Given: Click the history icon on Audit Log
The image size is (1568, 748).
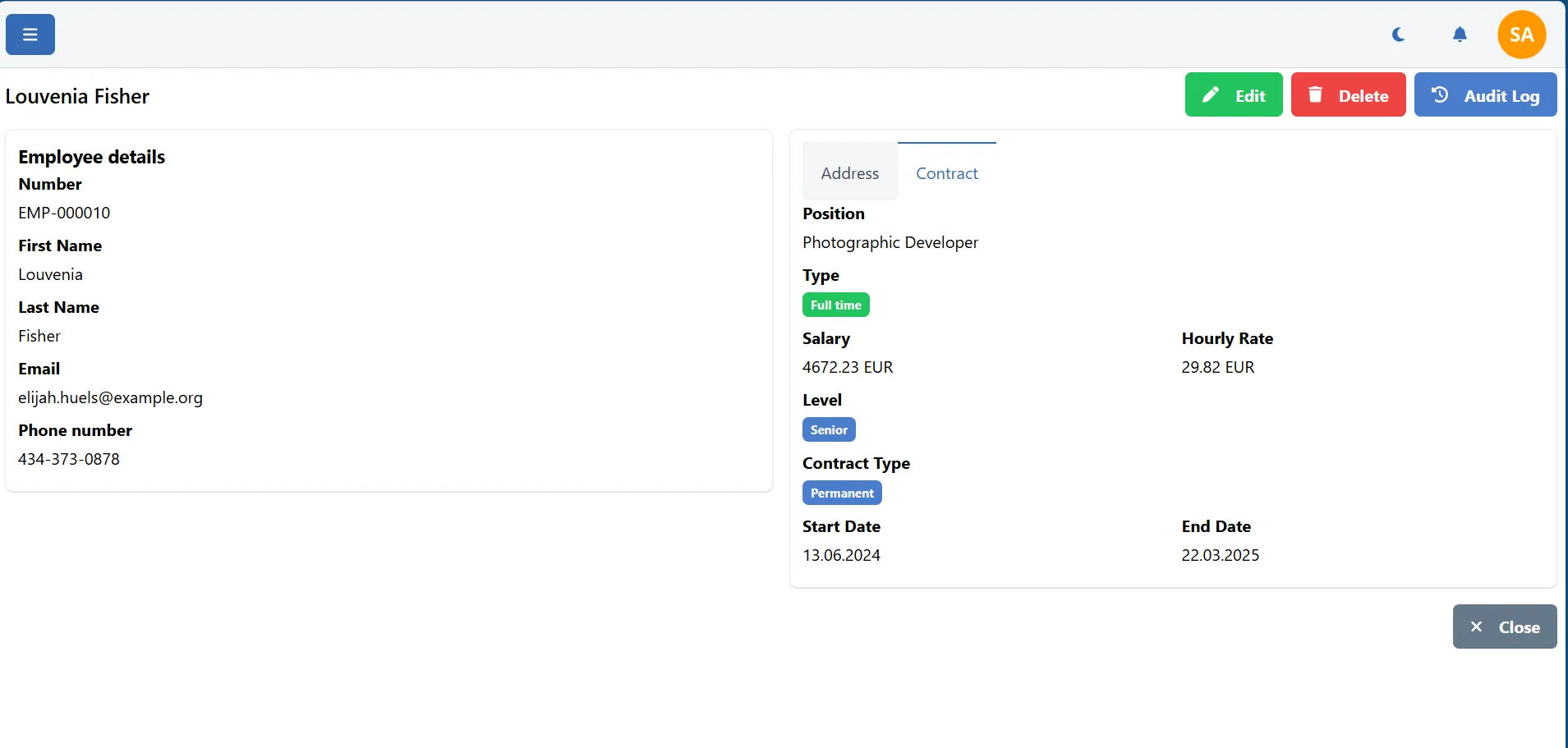Looking at the screenshot, I should coord(1440,95).
